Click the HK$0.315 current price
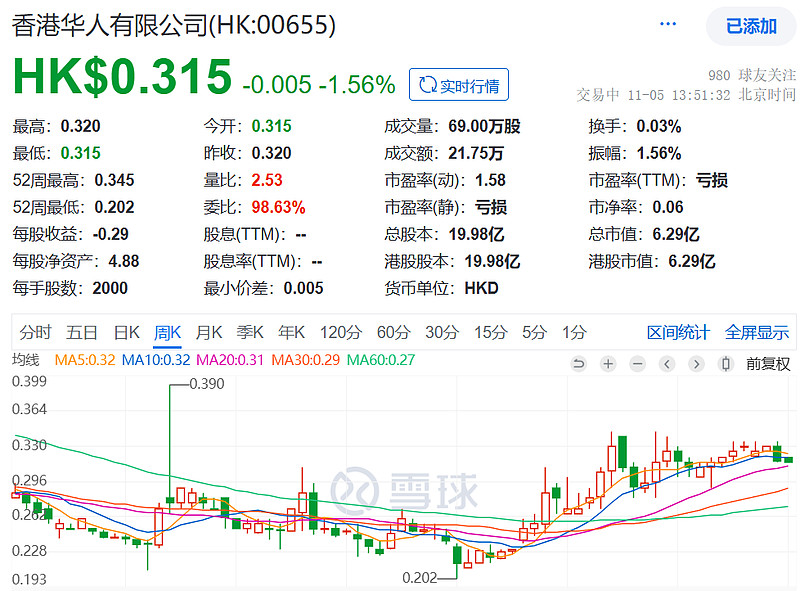The image size is (800, 591). [122, 77]
